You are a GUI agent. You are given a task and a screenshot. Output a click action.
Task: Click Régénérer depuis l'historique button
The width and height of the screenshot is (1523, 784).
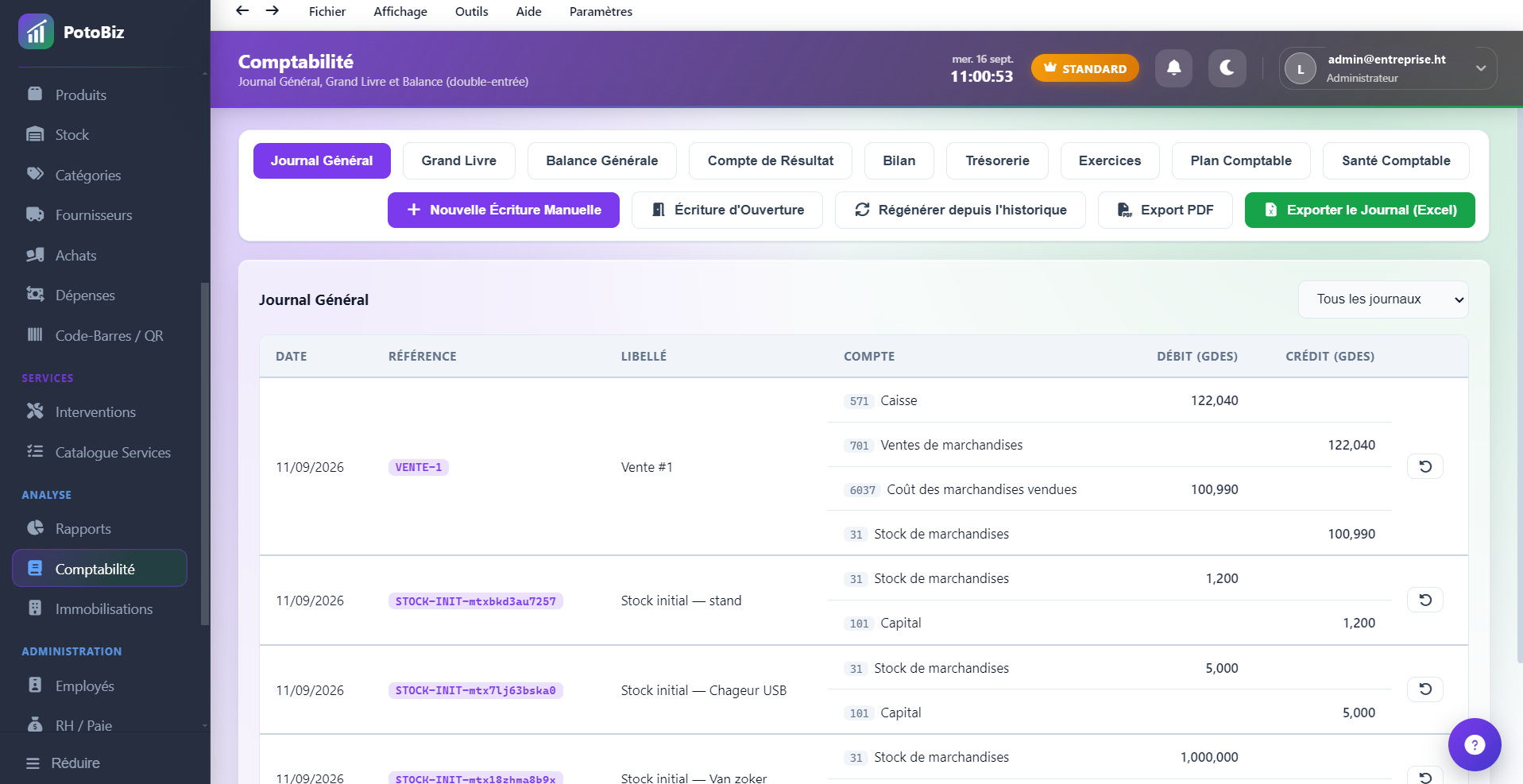pyautogui.click(x=960, y=210)
